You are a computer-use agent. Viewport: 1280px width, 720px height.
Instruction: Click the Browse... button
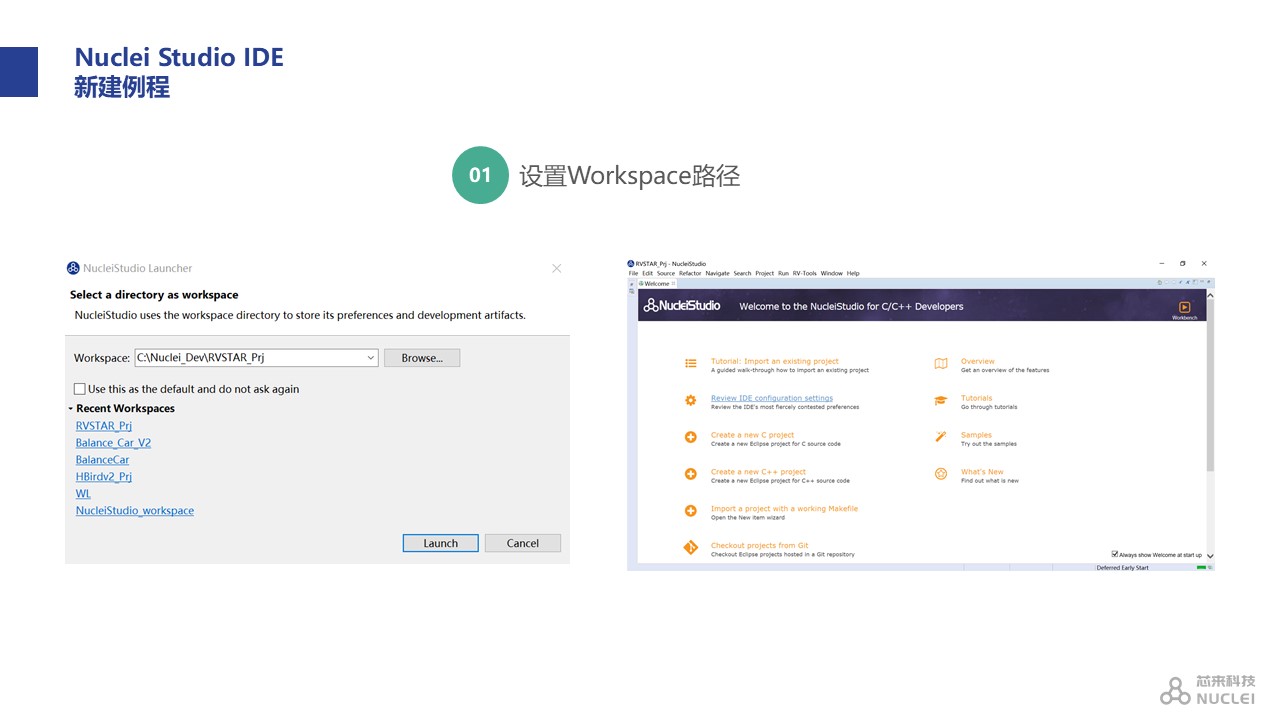click(x=421, y=358)
